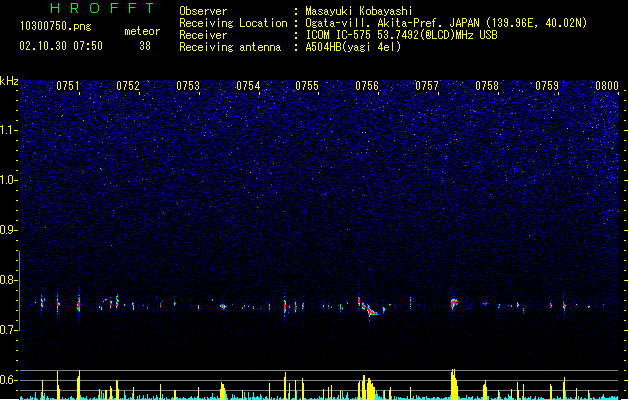This screenshot has width=629, height=400.
Task: Click the 0755 time marker
Action: pyautogui.click(x=307, y=86)
